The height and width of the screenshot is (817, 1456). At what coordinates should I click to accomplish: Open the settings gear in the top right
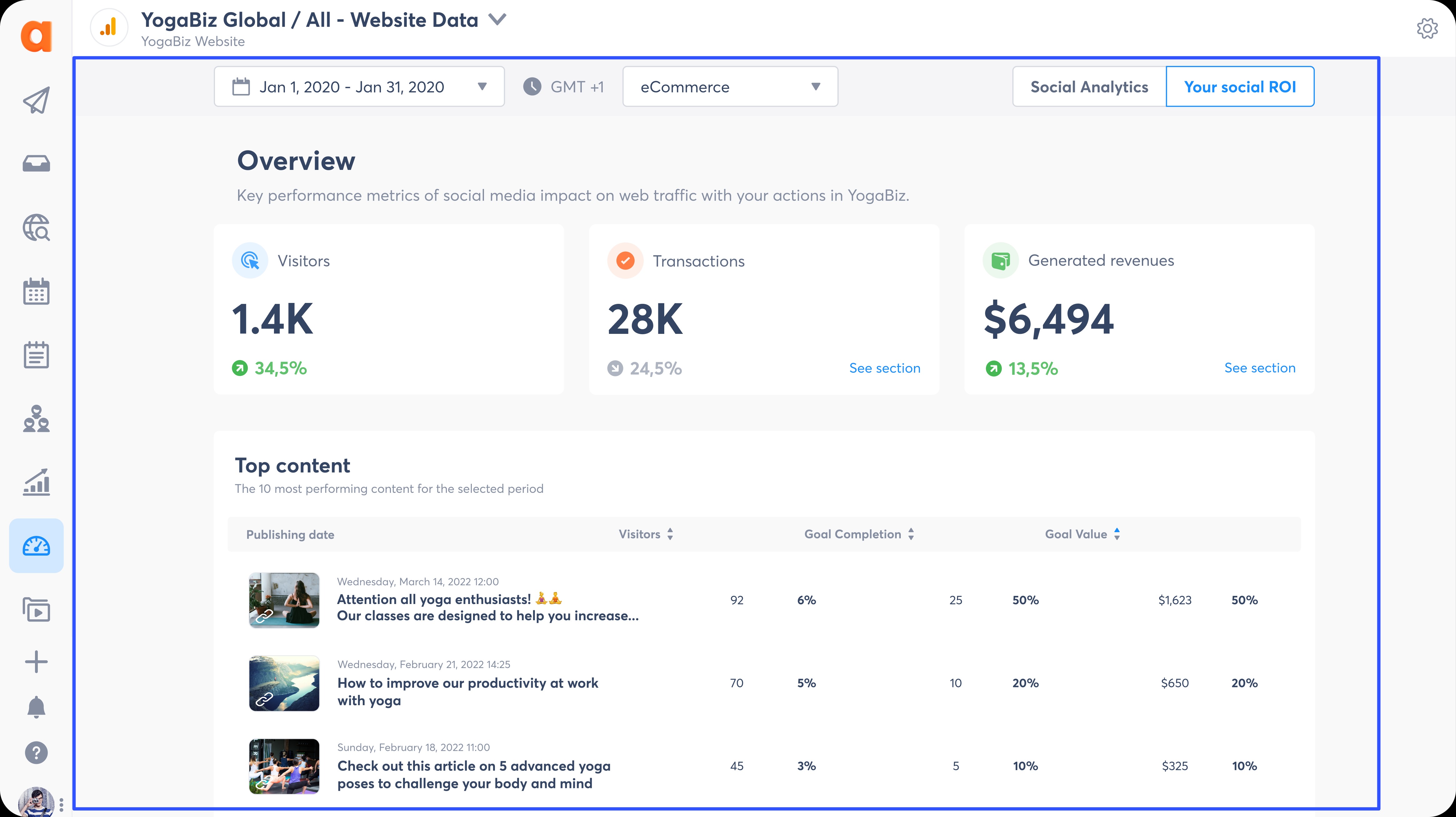point(1427,28)
